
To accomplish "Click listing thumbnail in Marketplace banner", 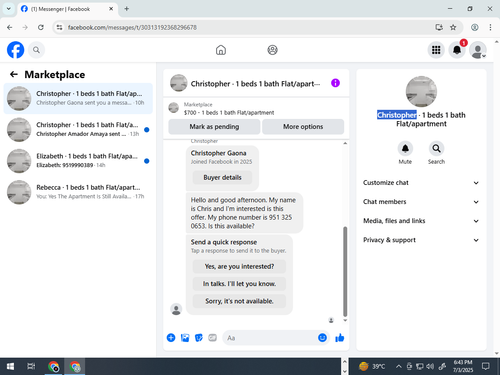I will pos(173,108).
